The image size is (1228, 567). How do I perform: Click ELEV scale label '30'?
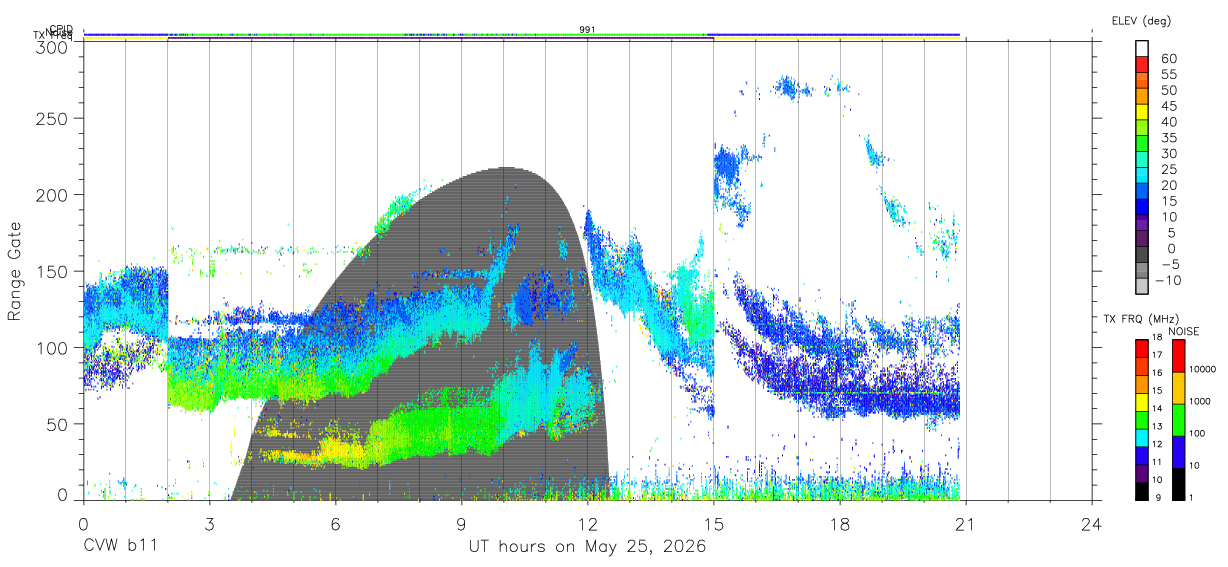pos(1168,153)
